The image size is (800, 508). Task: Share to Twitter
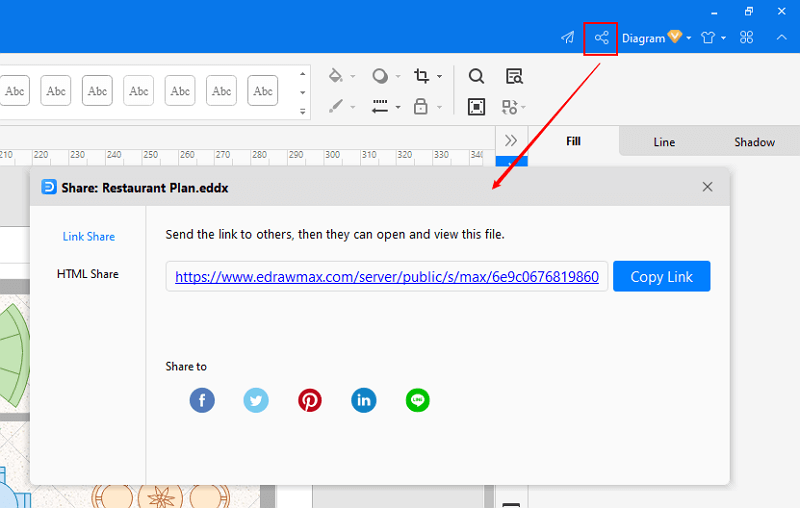pos(256,400)
